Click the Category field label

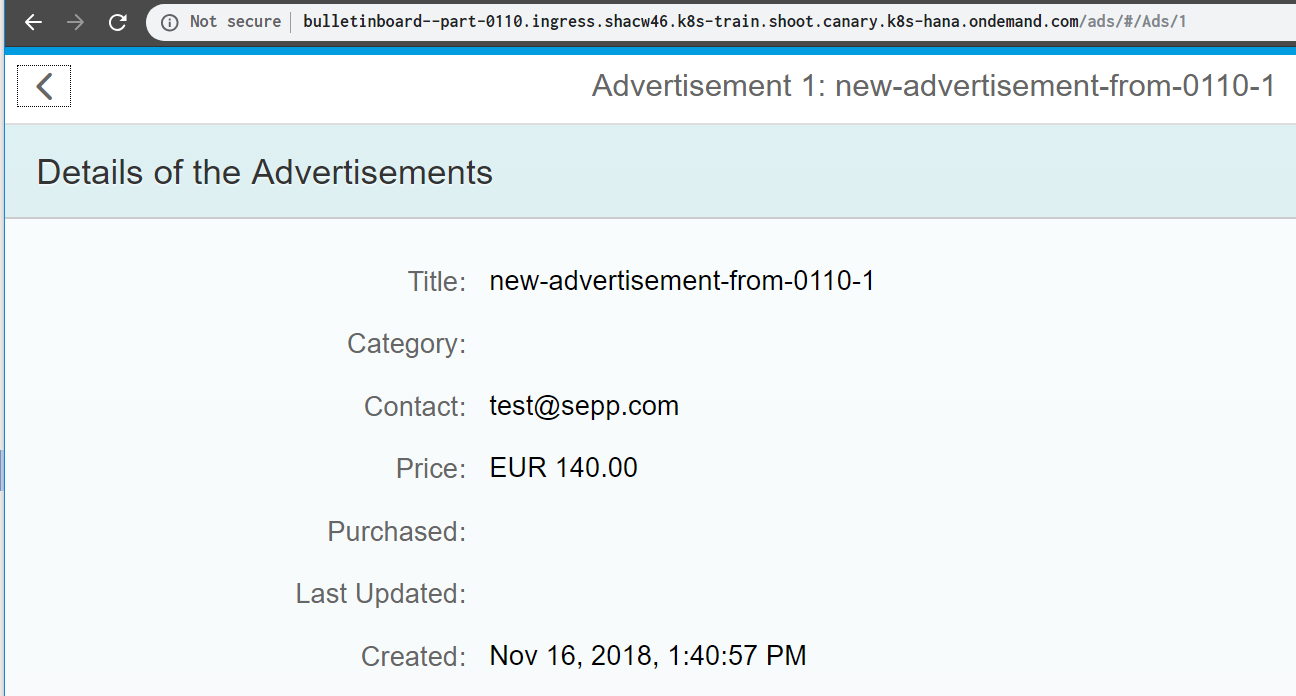click(407, 344)
